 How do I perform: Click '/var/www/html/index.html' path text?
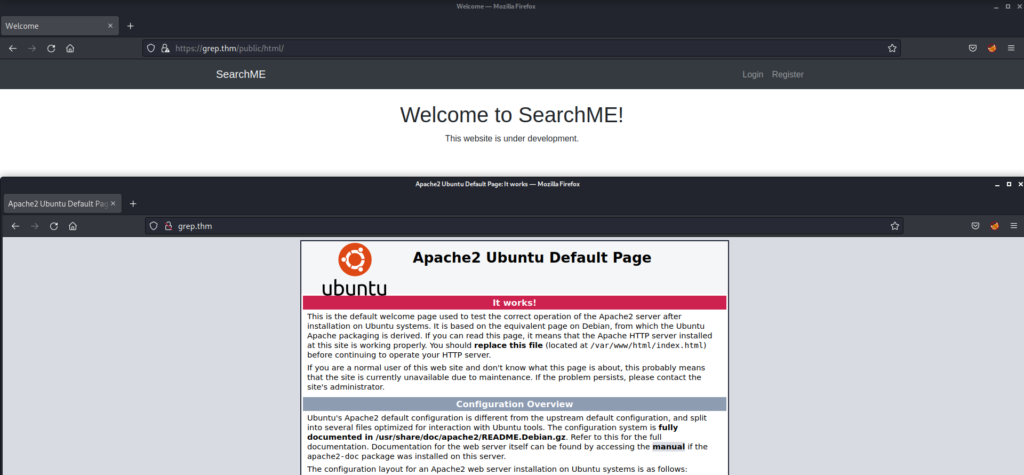point(647,345)
